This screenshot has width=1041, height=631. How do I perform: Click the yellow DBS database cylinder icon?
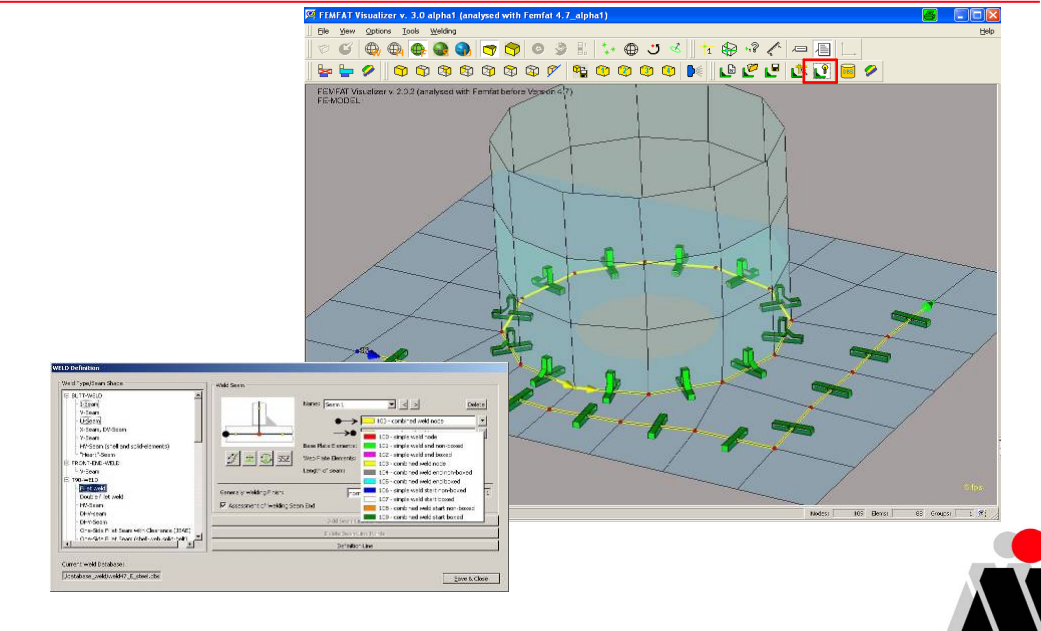(848, 71)
